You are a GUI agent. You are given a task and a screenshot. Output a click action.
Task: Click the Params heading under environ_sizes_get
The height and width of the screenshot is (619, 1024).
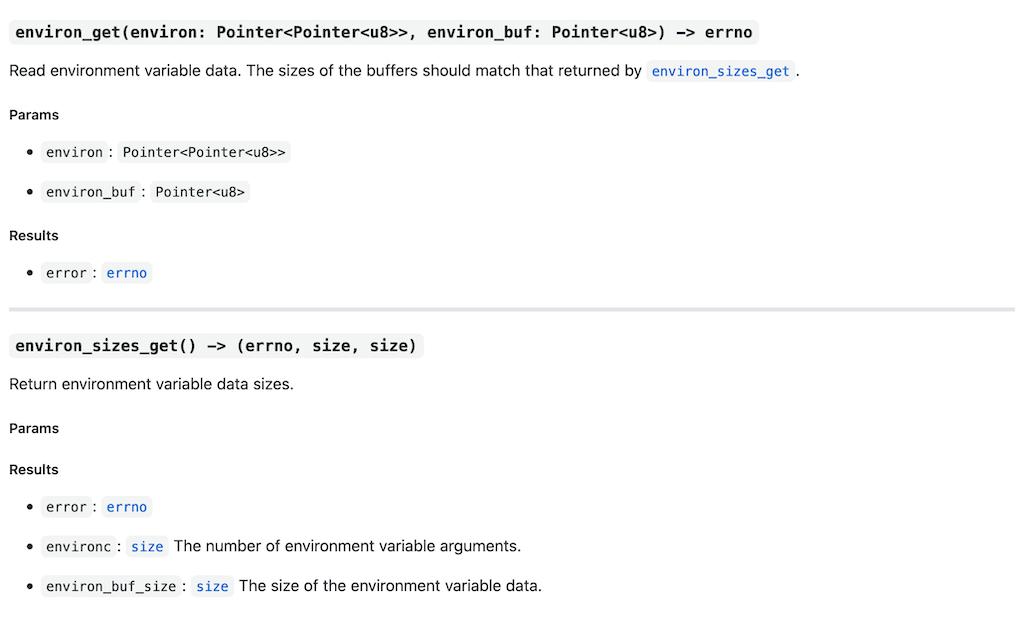tap(34, 428)
